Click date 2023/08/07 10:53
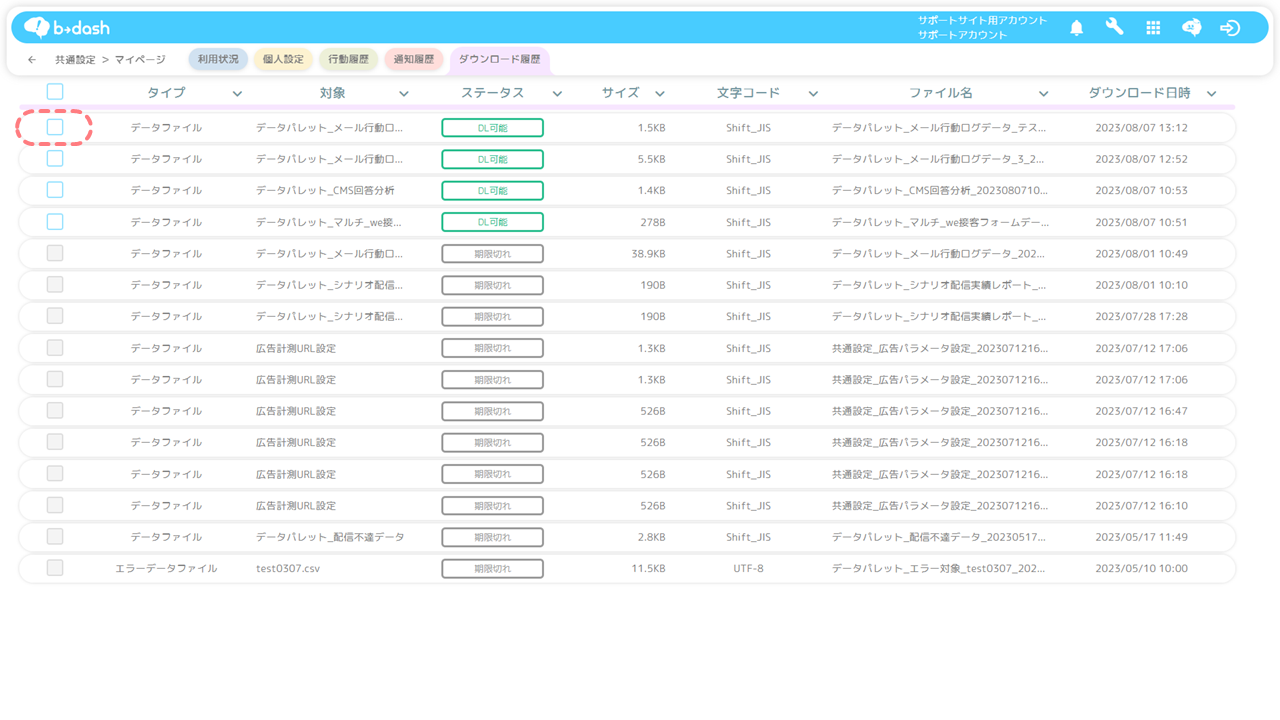The height and width of the screenshot is (720, 1280). tap(1141, 190)
